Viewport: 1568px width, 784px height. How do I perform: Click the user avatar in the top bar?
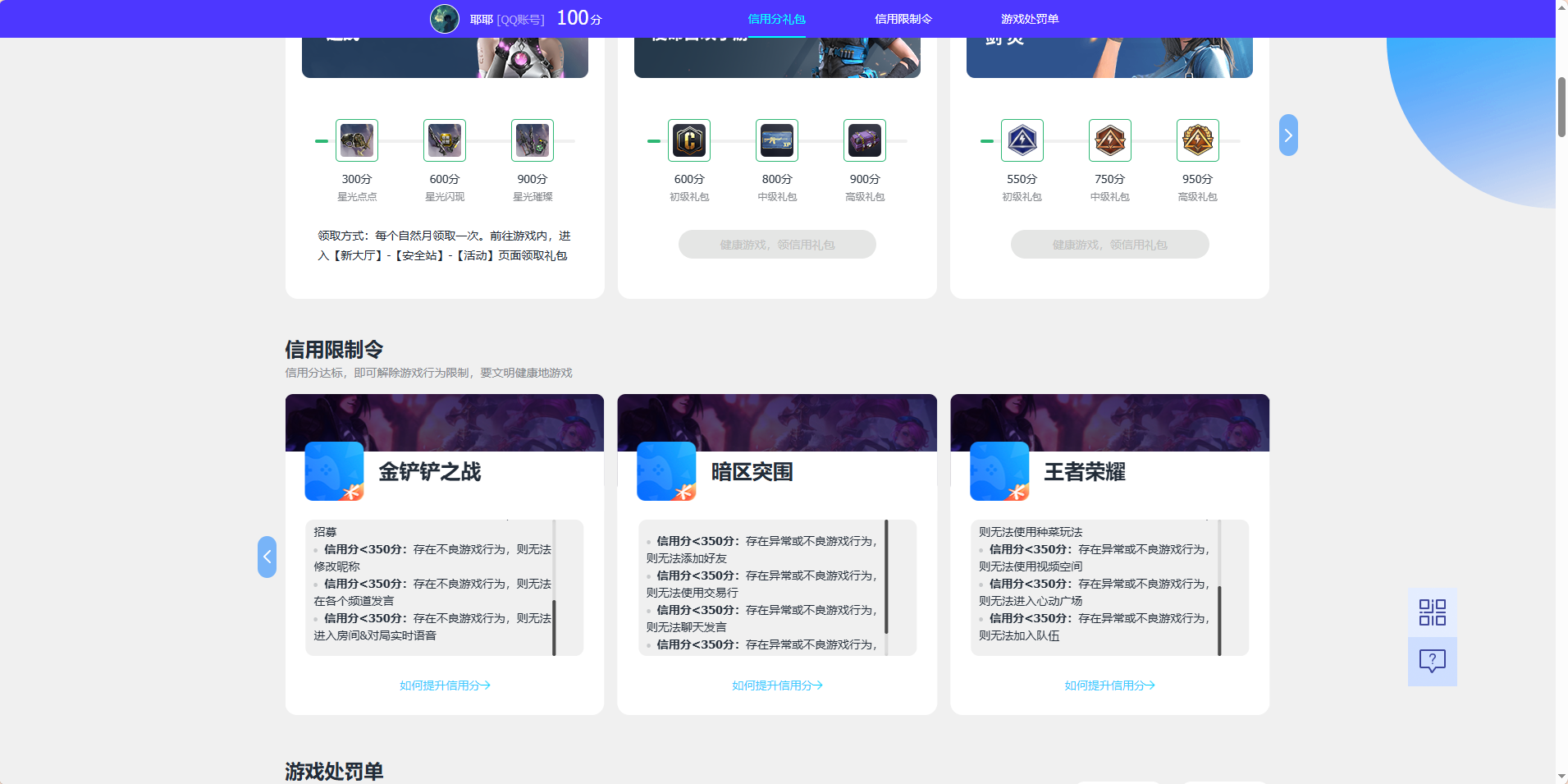(445, 19)
